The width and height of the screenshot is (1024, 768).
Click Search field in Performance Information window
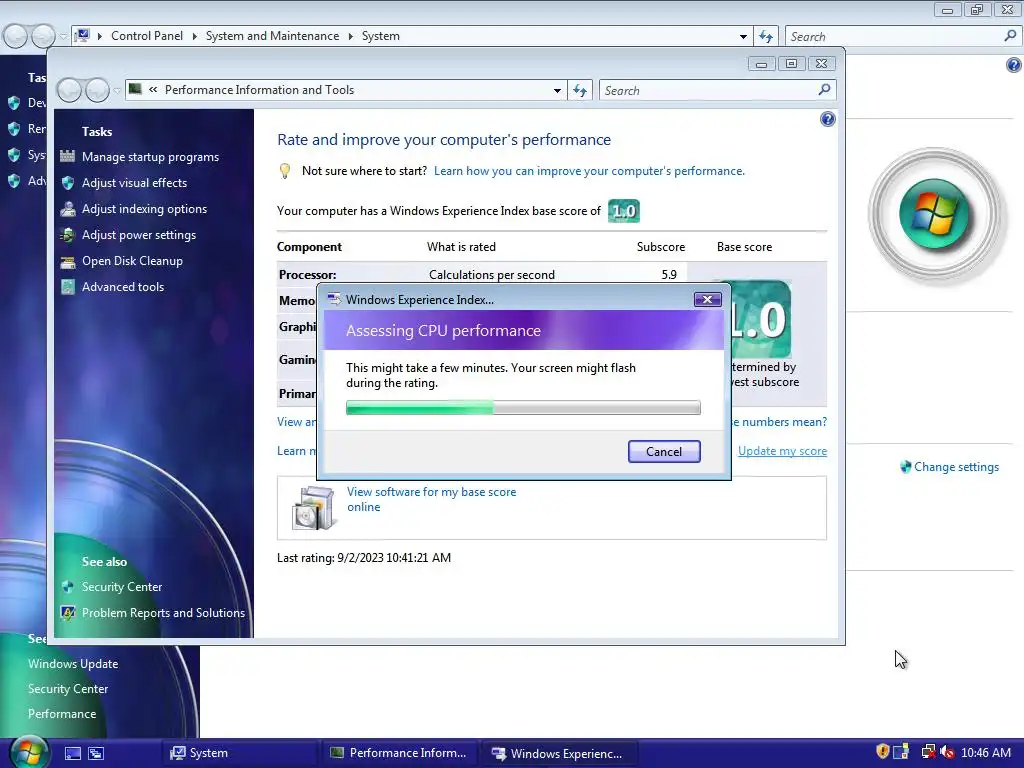pos(709,90)
